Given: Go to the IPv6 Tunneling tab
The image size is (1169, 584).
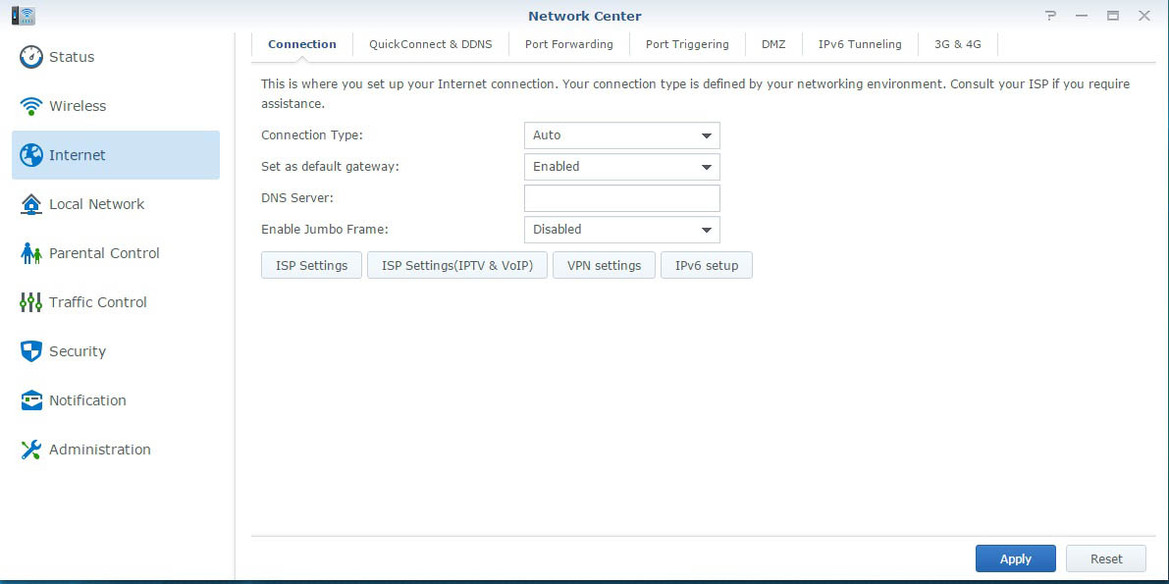Looking at the screenshot, I should 860,44.
